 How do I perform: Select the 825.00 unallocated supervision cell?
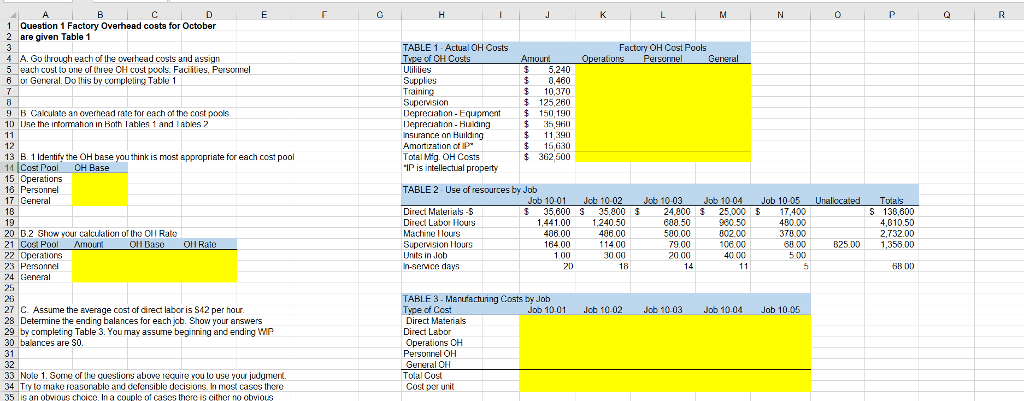pyautogui.click(x=839, y=244)
